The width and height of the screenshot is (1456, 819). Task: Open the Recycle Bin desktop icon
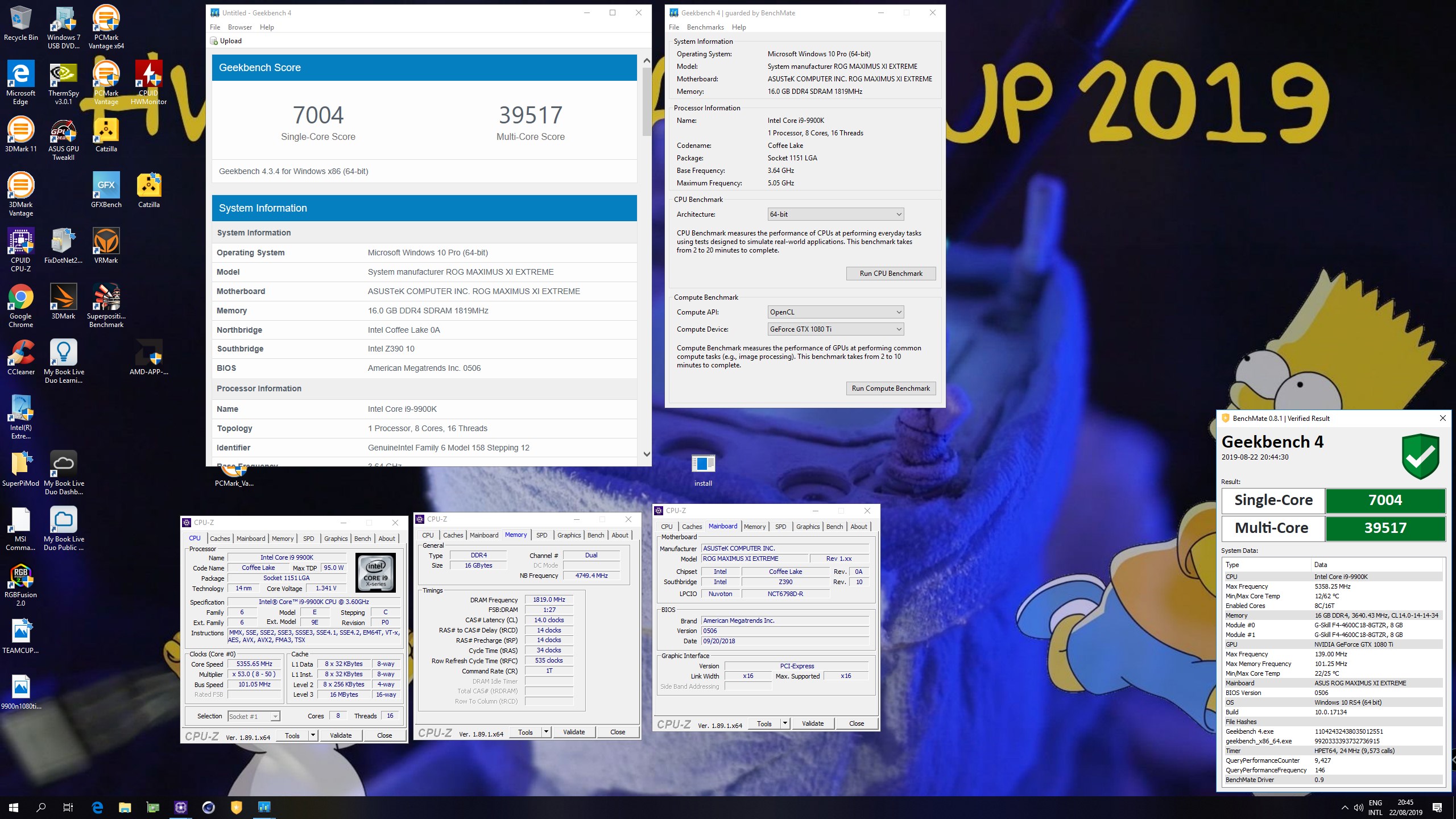click(20, 24)
